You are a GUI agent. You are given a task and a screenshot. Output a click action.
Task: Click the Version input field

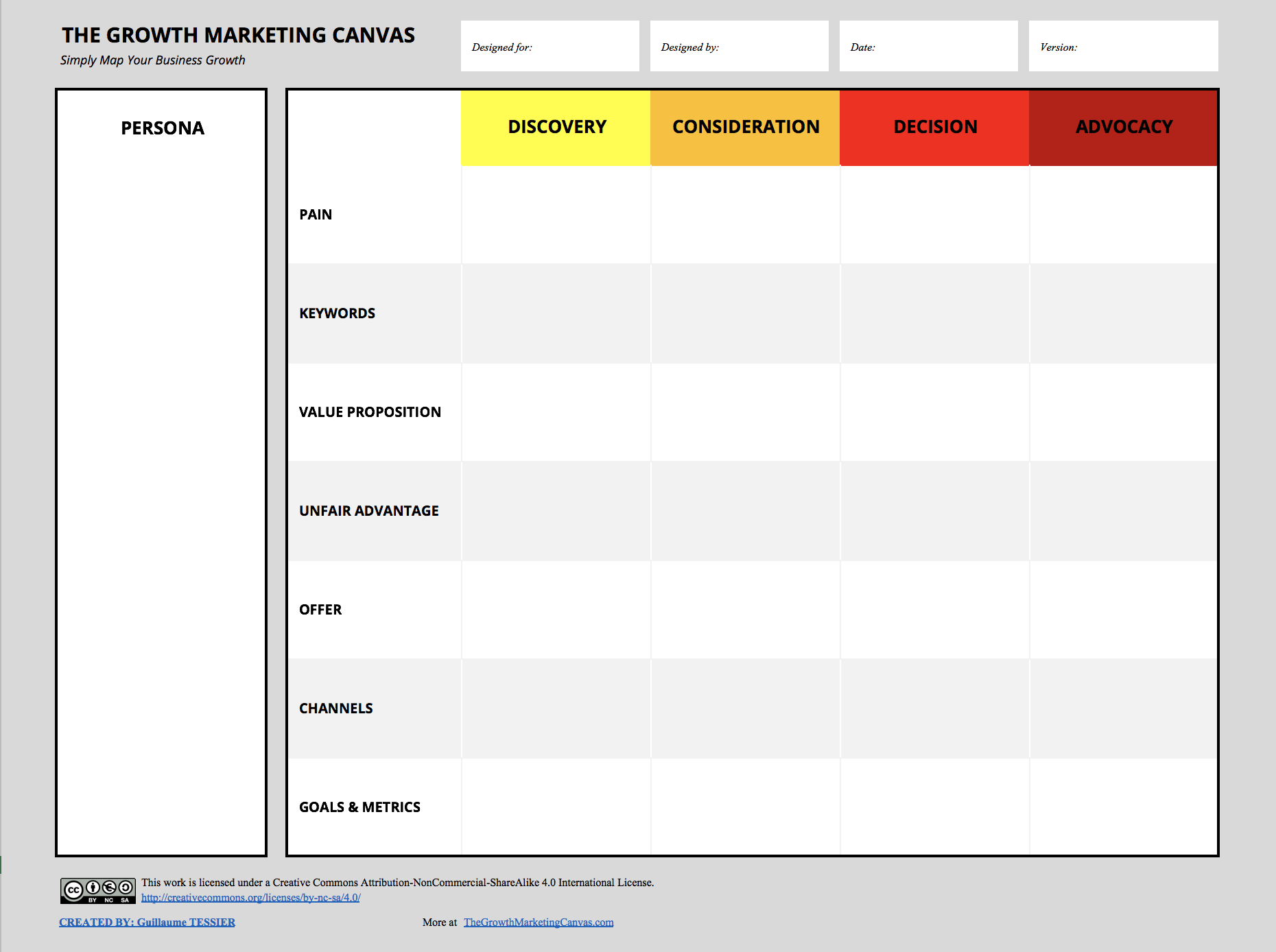(1122, 46)
